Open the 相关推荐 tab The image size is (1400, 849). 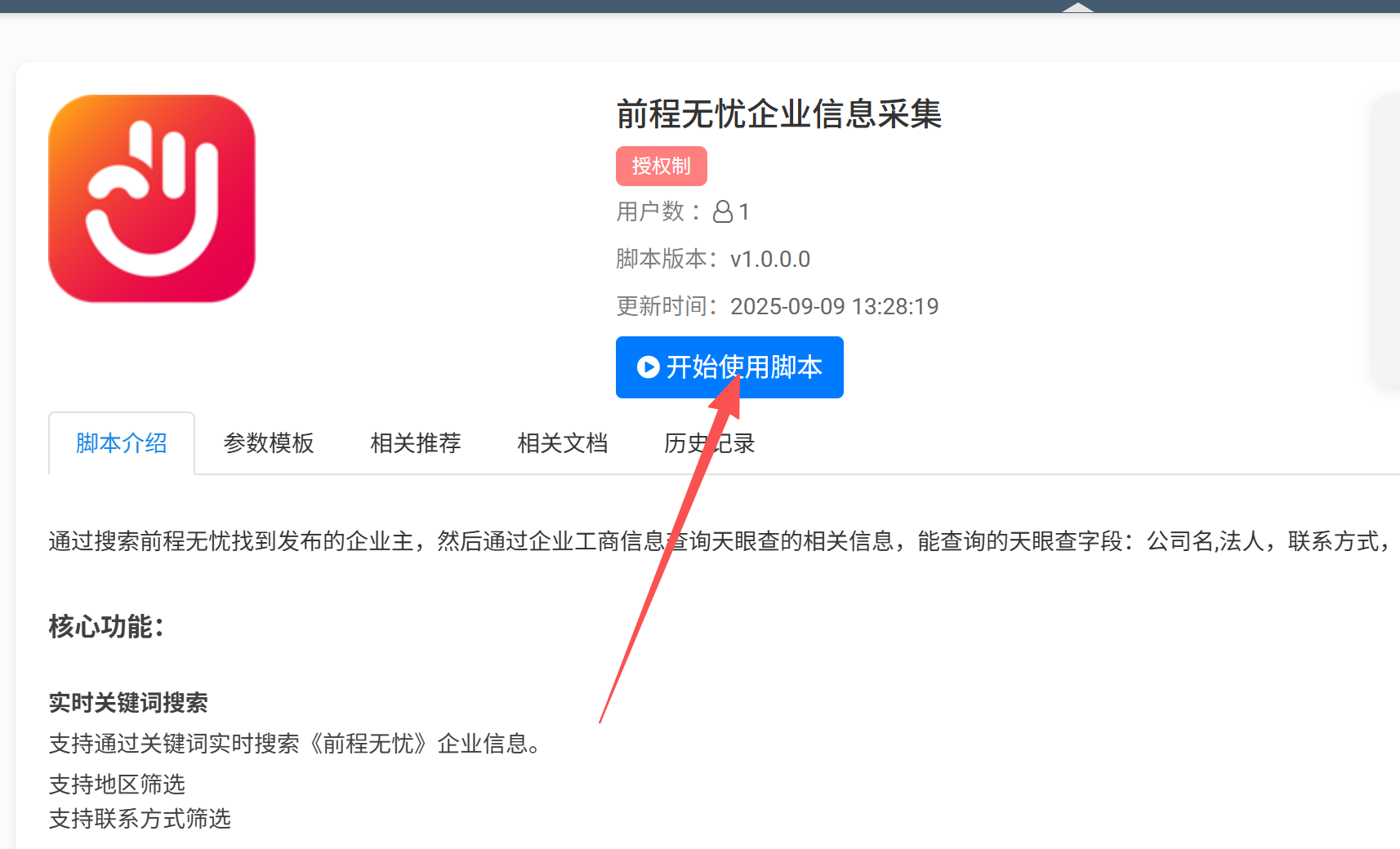point(416,443)
